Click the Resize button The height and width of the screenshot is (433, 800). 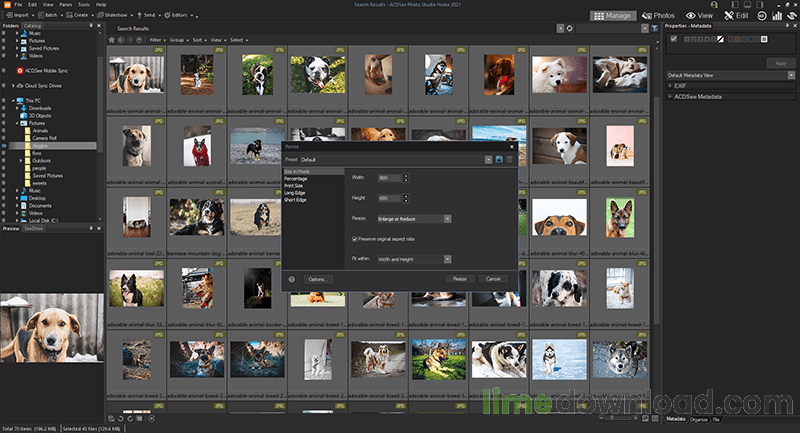coord(459,279)
